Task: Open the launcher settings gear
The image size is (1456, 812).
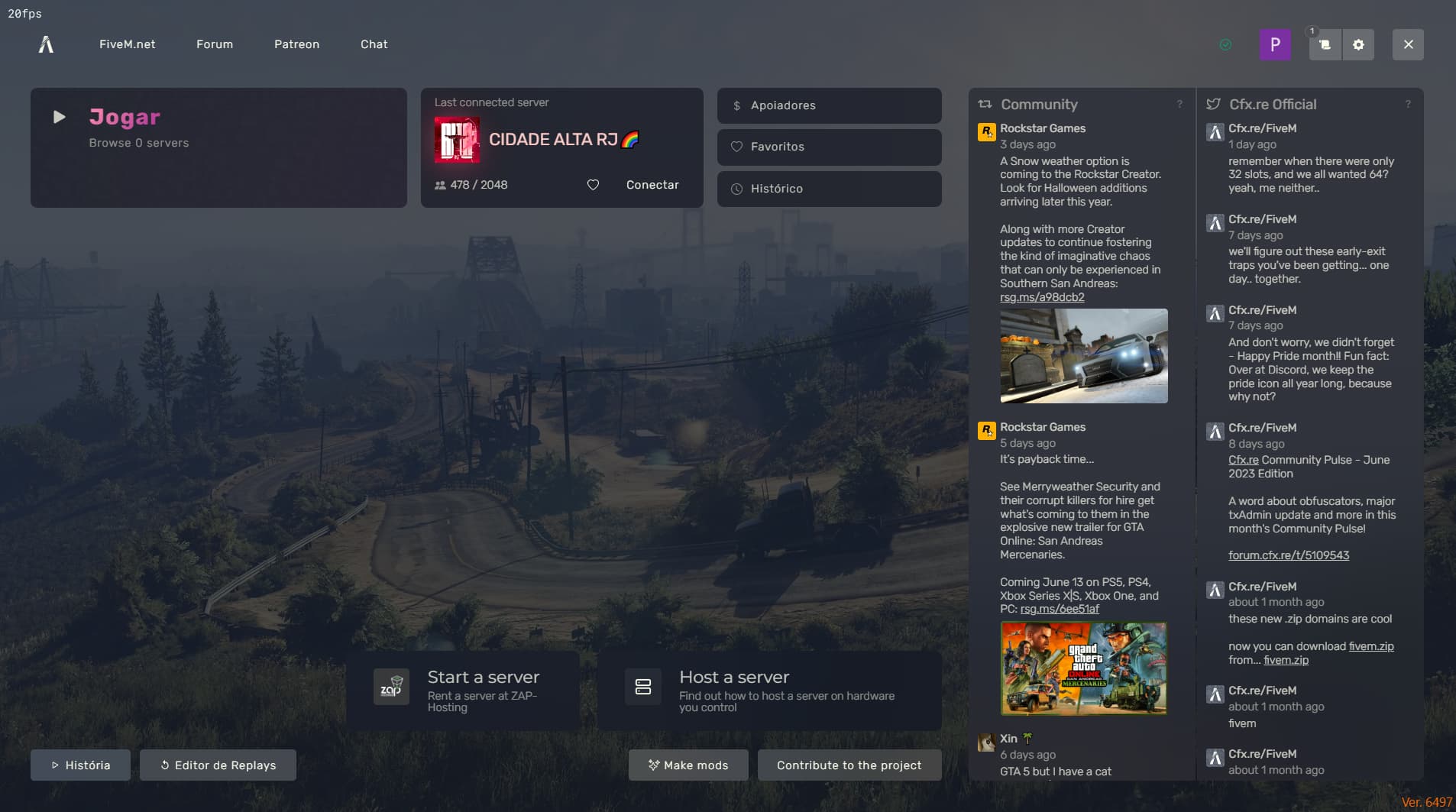Action: click(1357, 44)
